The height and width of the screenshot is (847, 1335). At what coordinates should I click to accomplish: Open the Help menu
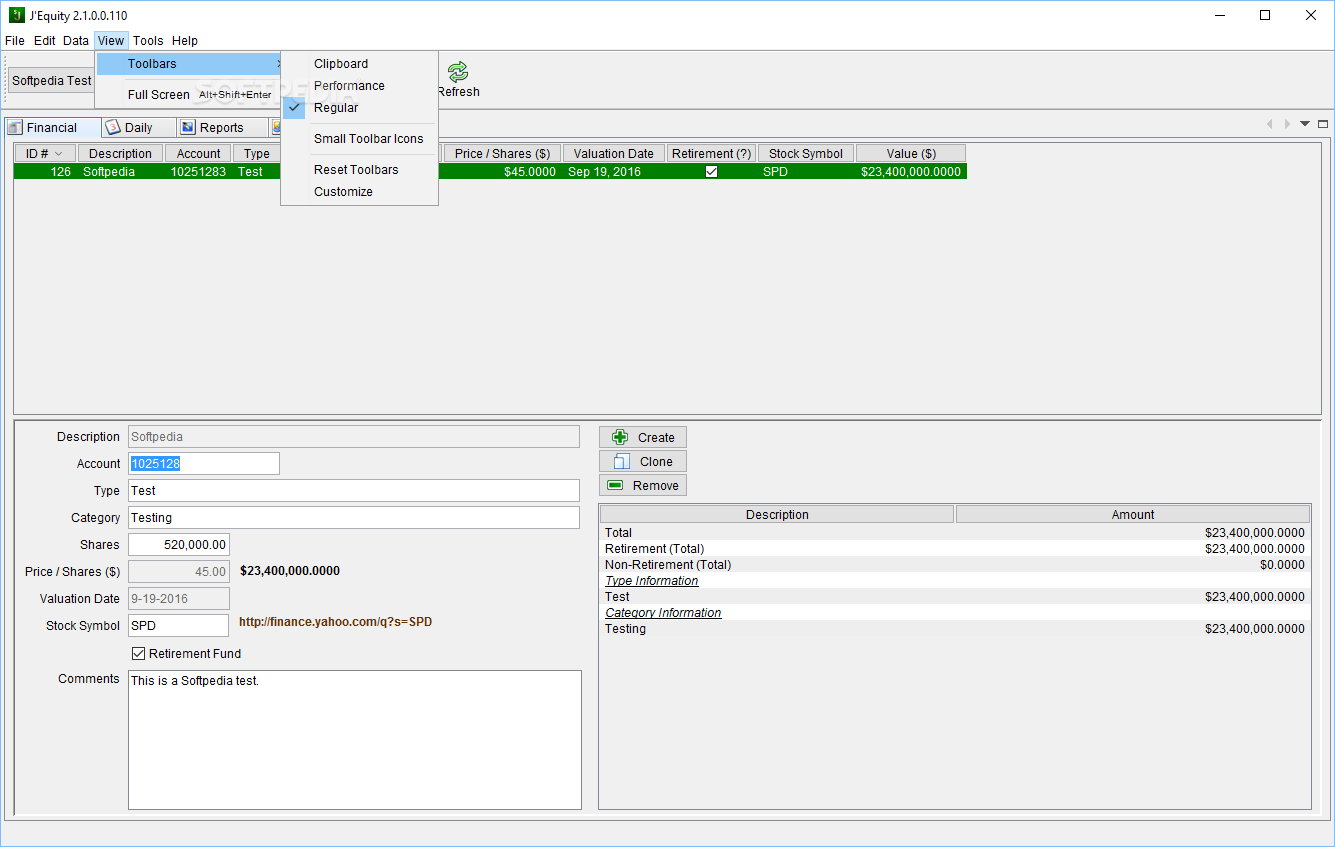185,40
